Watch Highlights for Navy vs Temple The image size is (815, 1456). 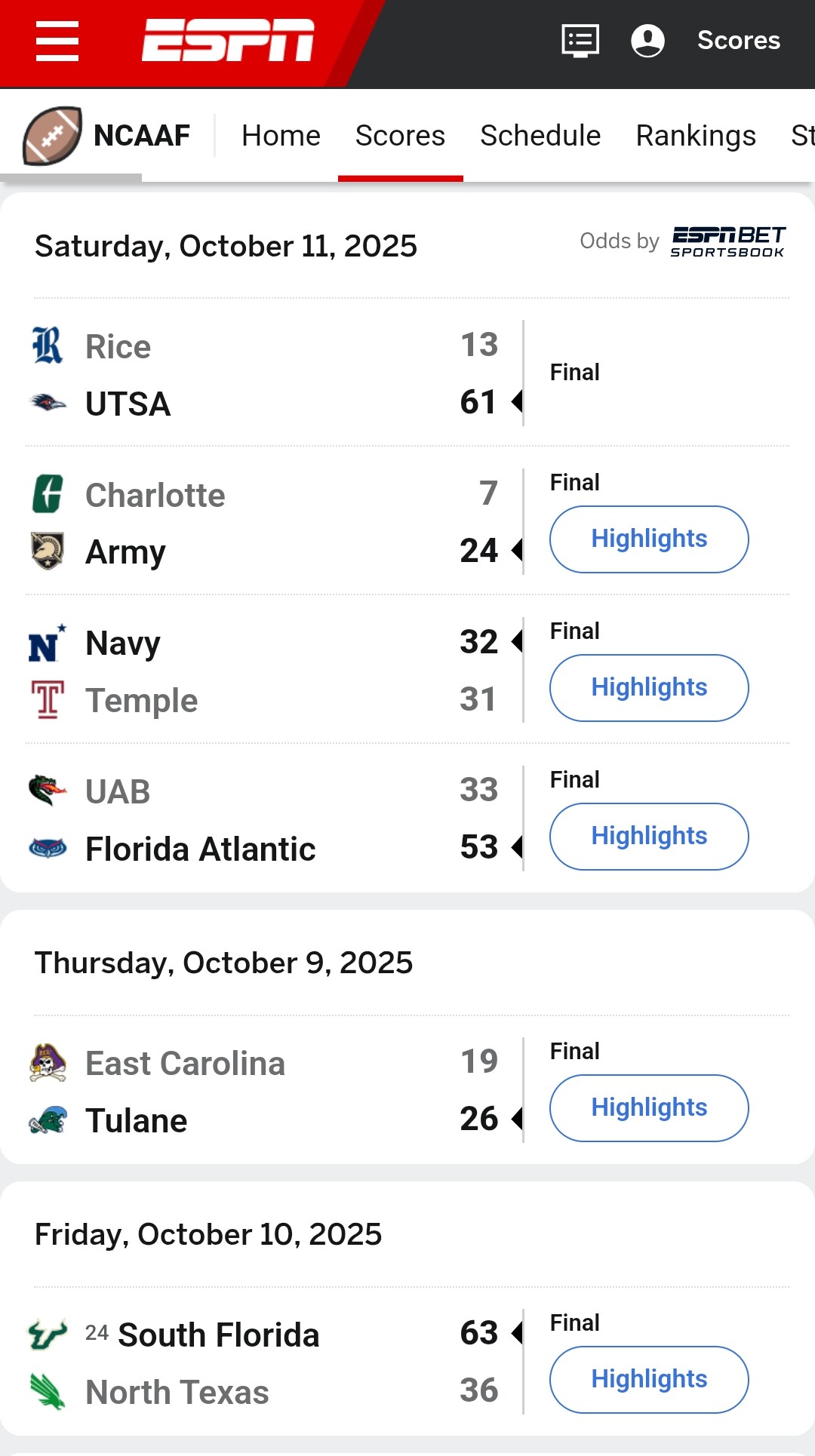[649, 687]
